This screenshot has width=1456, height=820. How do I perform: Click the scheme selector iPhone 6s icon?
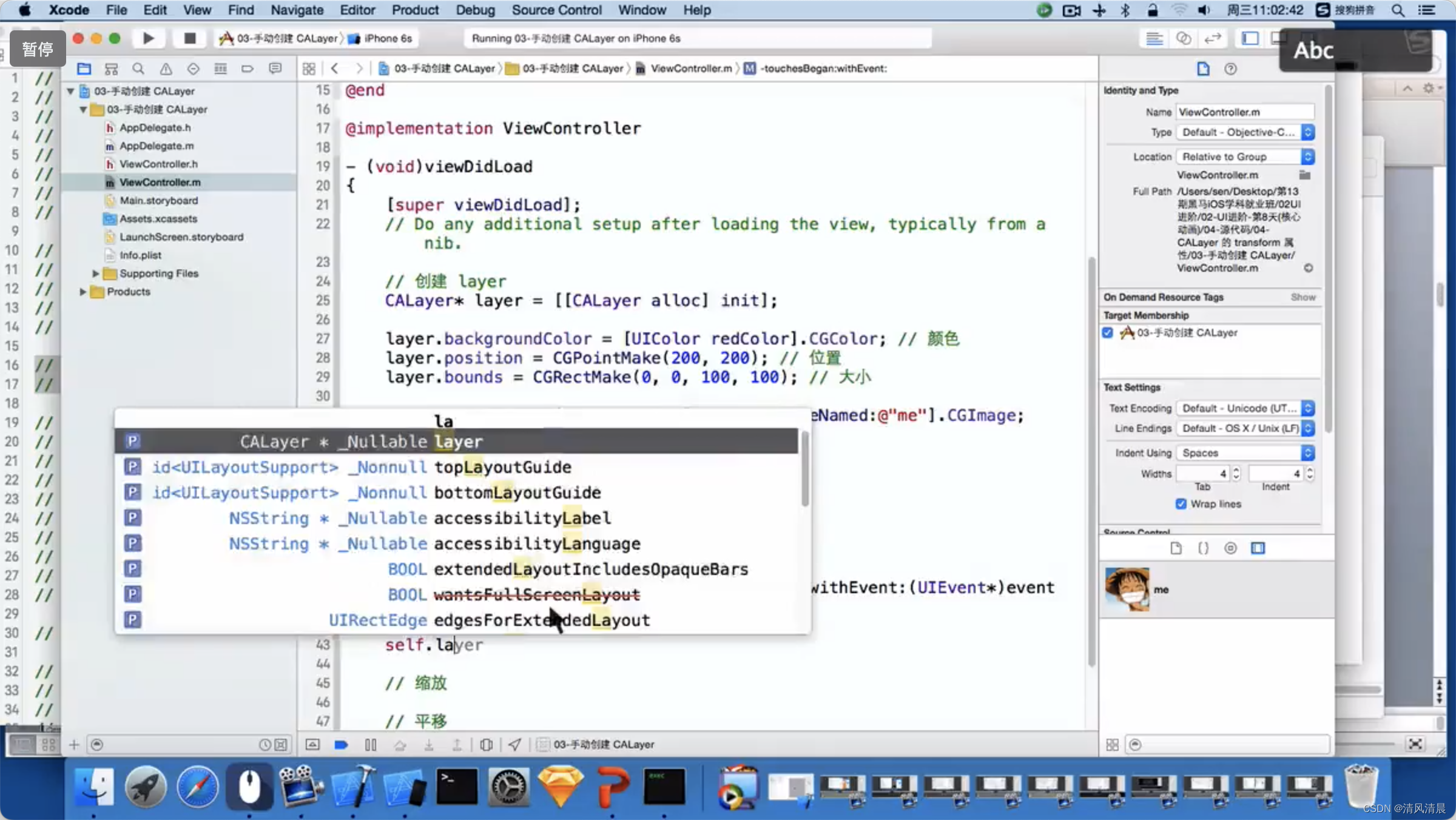point(358,38)
